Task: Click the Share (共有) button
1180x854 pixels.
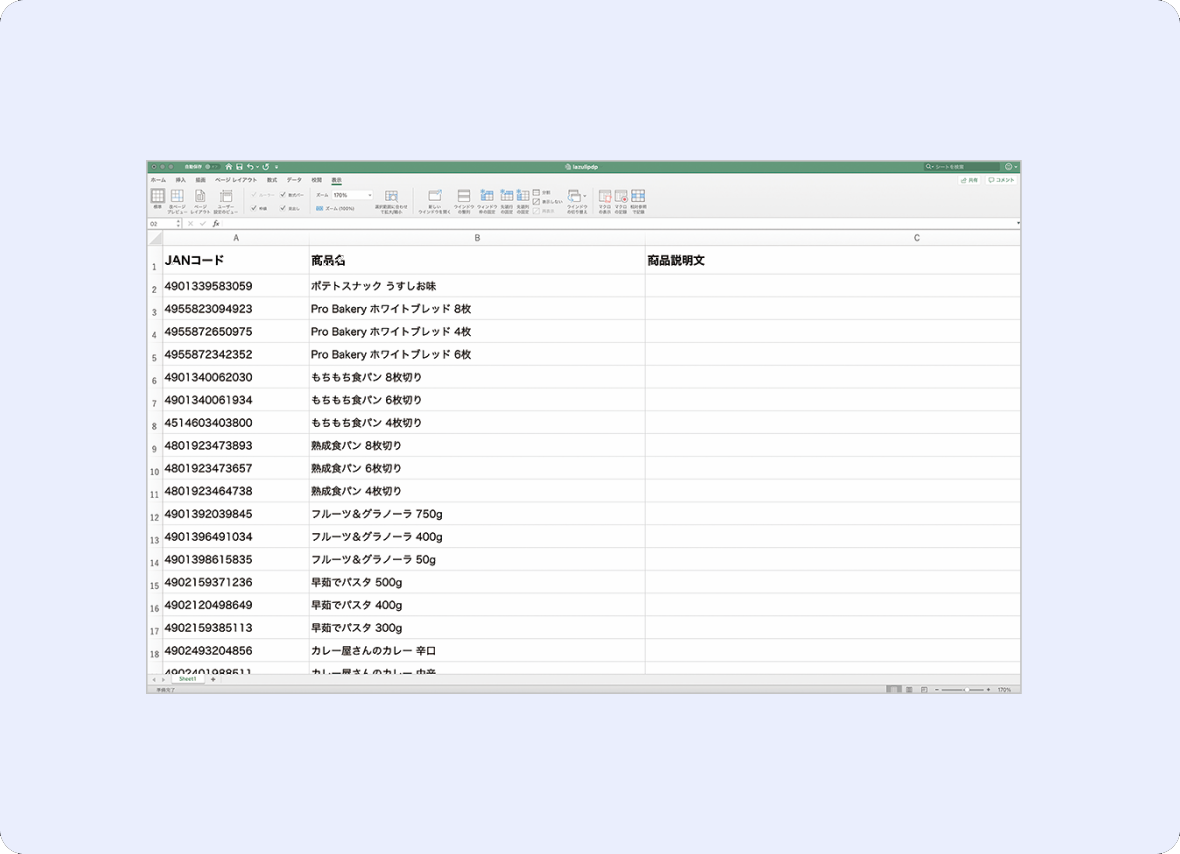Action: point(969,180)
